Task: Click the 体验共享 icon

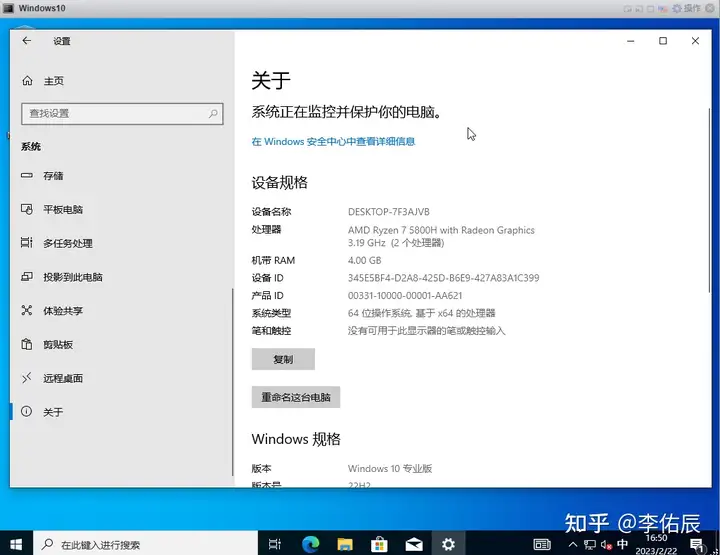Action: tap(27, 310)
